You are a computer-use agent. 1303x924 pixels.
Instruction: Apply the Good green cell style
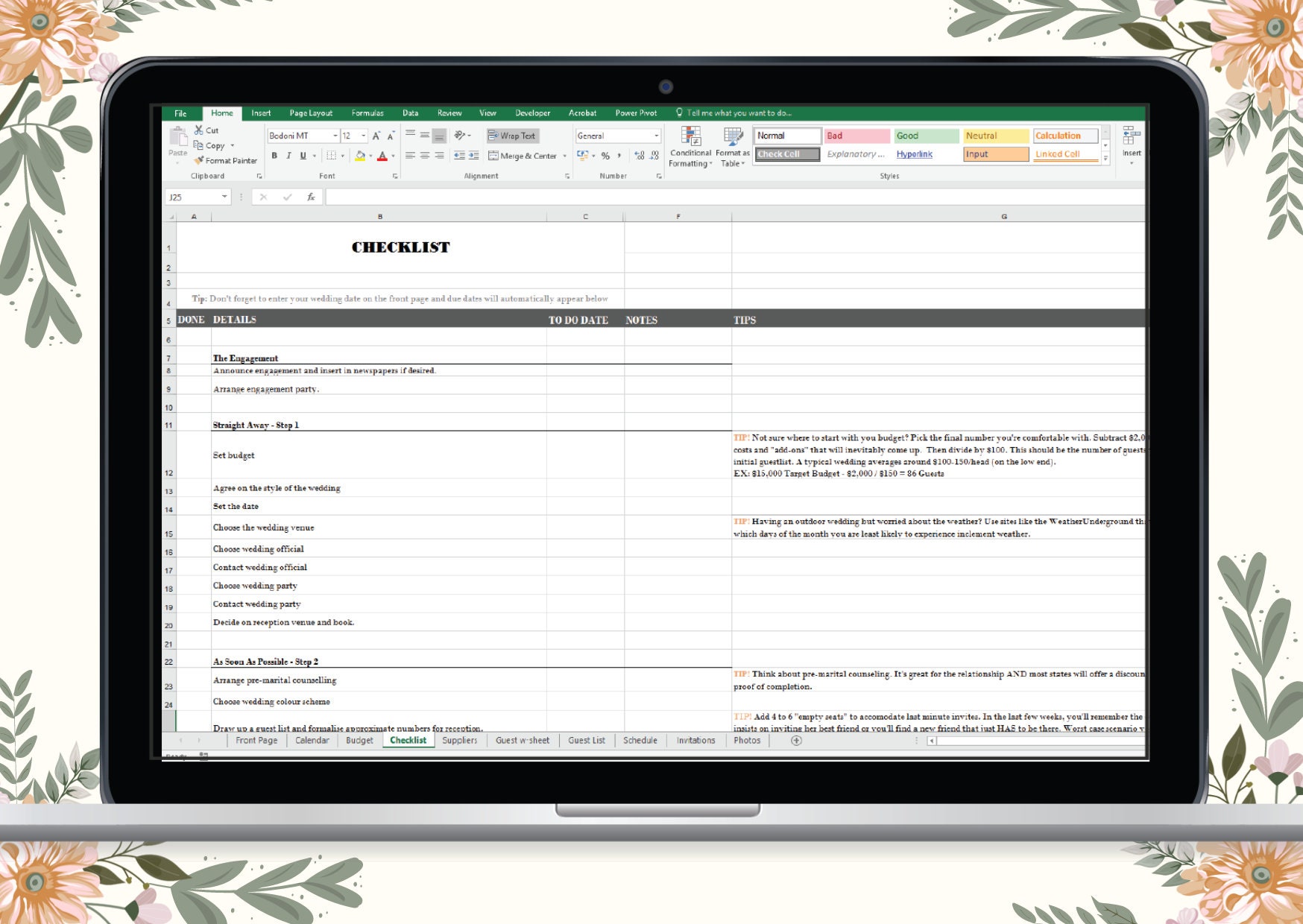point(925,136)
